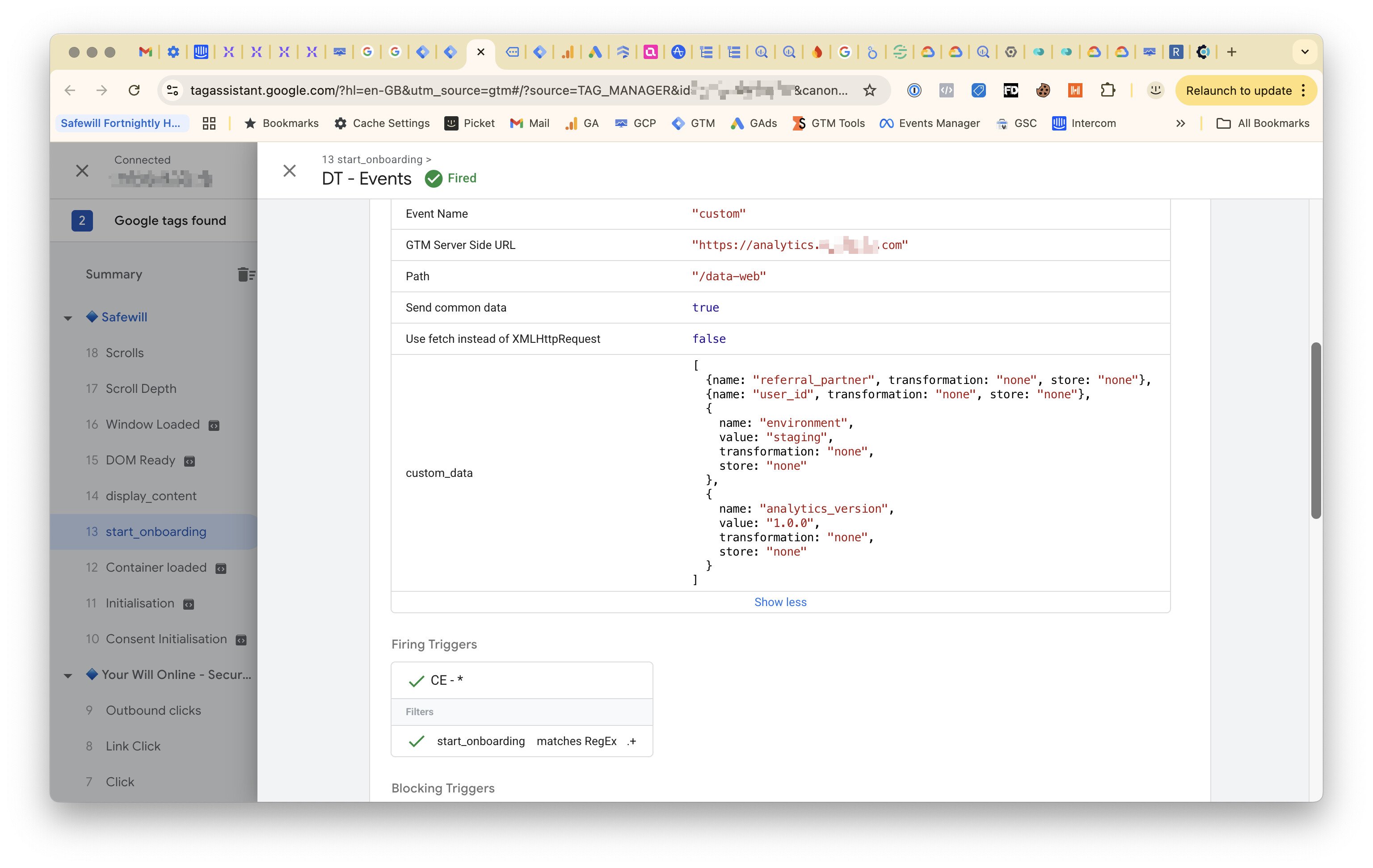Click the clear events icon beside Summary
Viewport: 1373px width, 868px height.
[246, 274]
